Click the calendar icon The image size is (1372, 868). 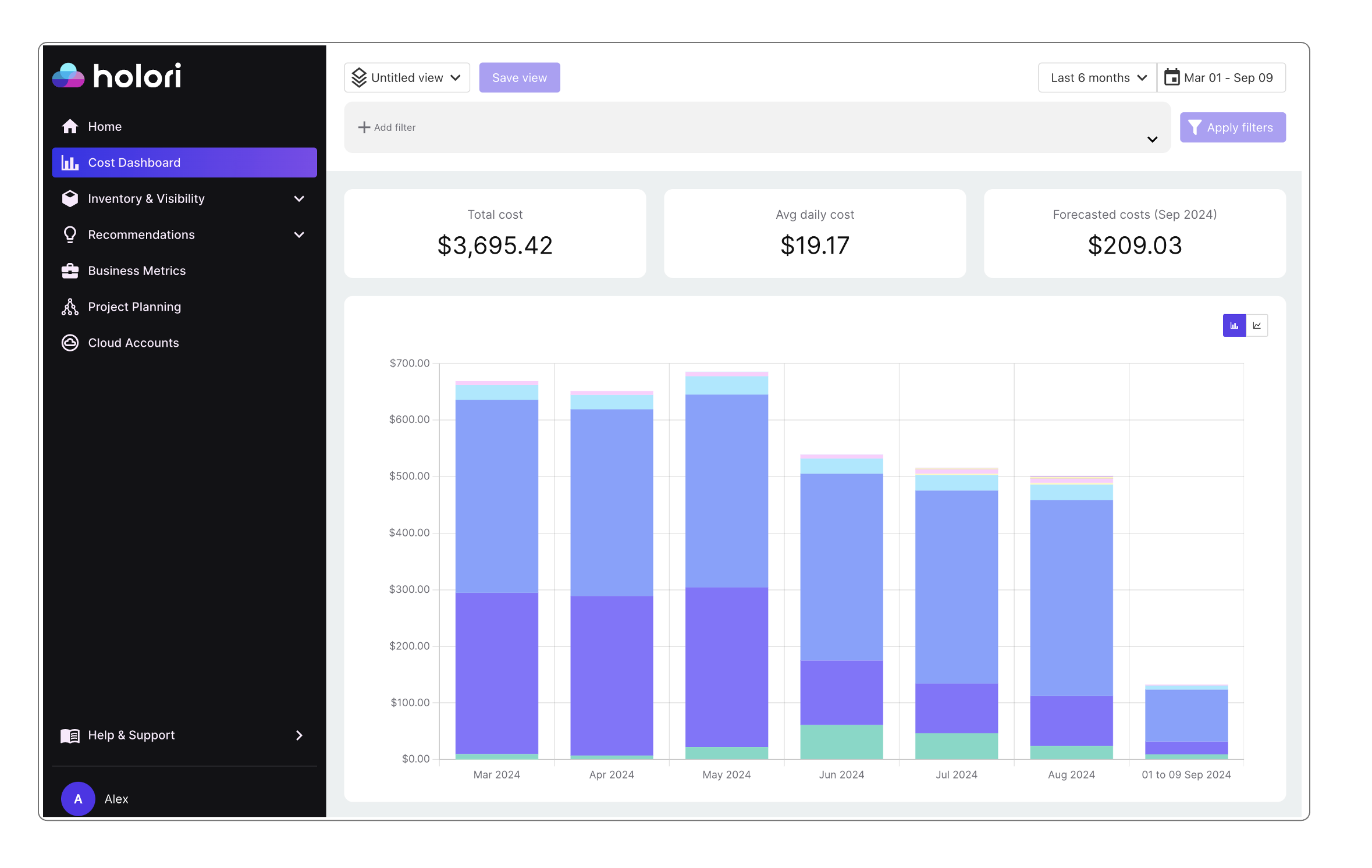pyautogui.click(x=1172, y=77)
